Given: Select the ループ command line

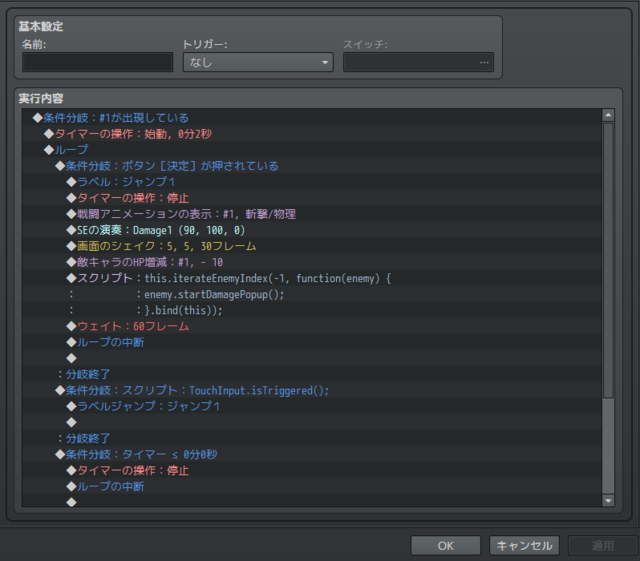Looking at the screenshot, I should [312, 150].
